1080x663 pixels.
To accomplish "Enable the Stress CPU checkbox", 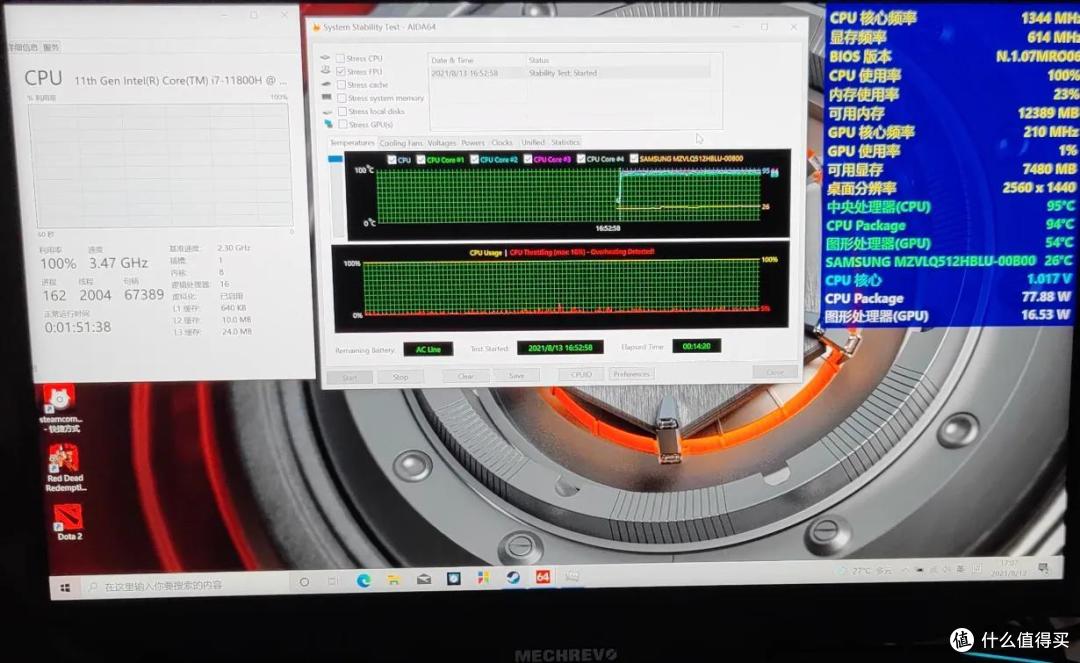I will click(340, 59).
